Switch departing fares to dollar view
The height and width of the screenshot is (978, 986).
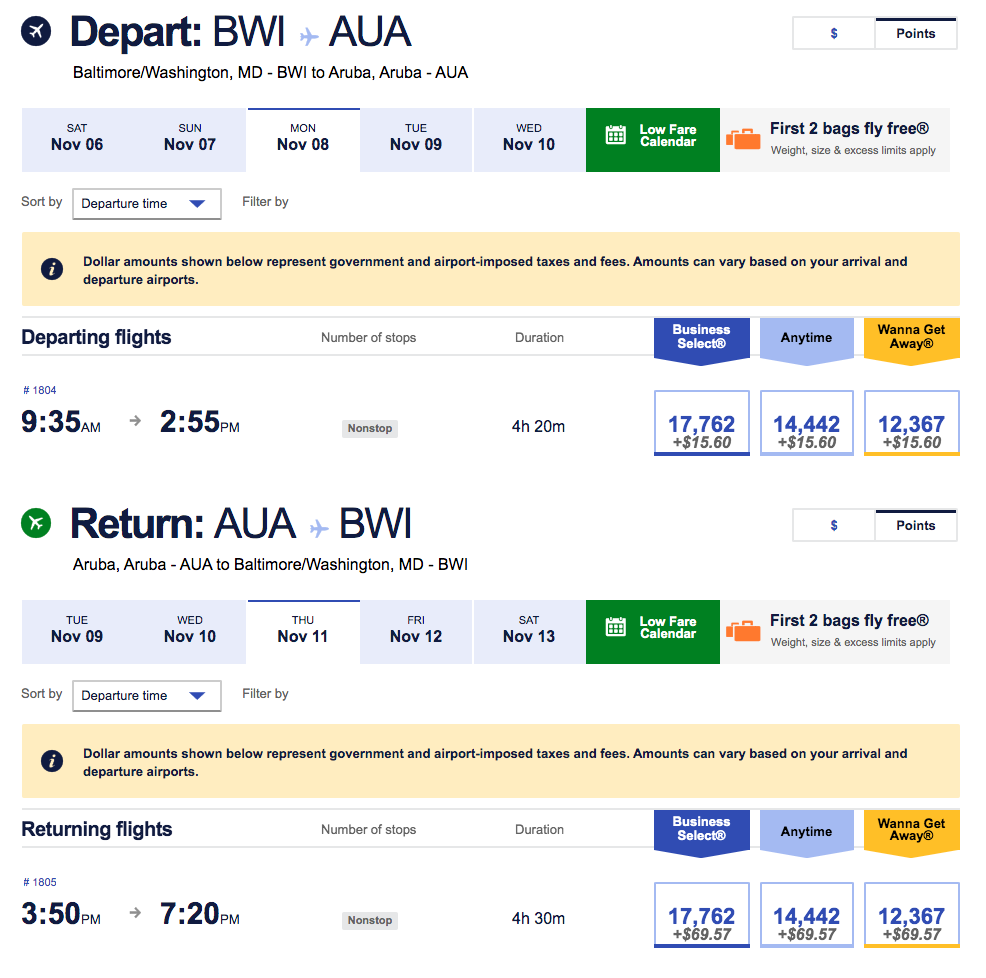point(833,33)
